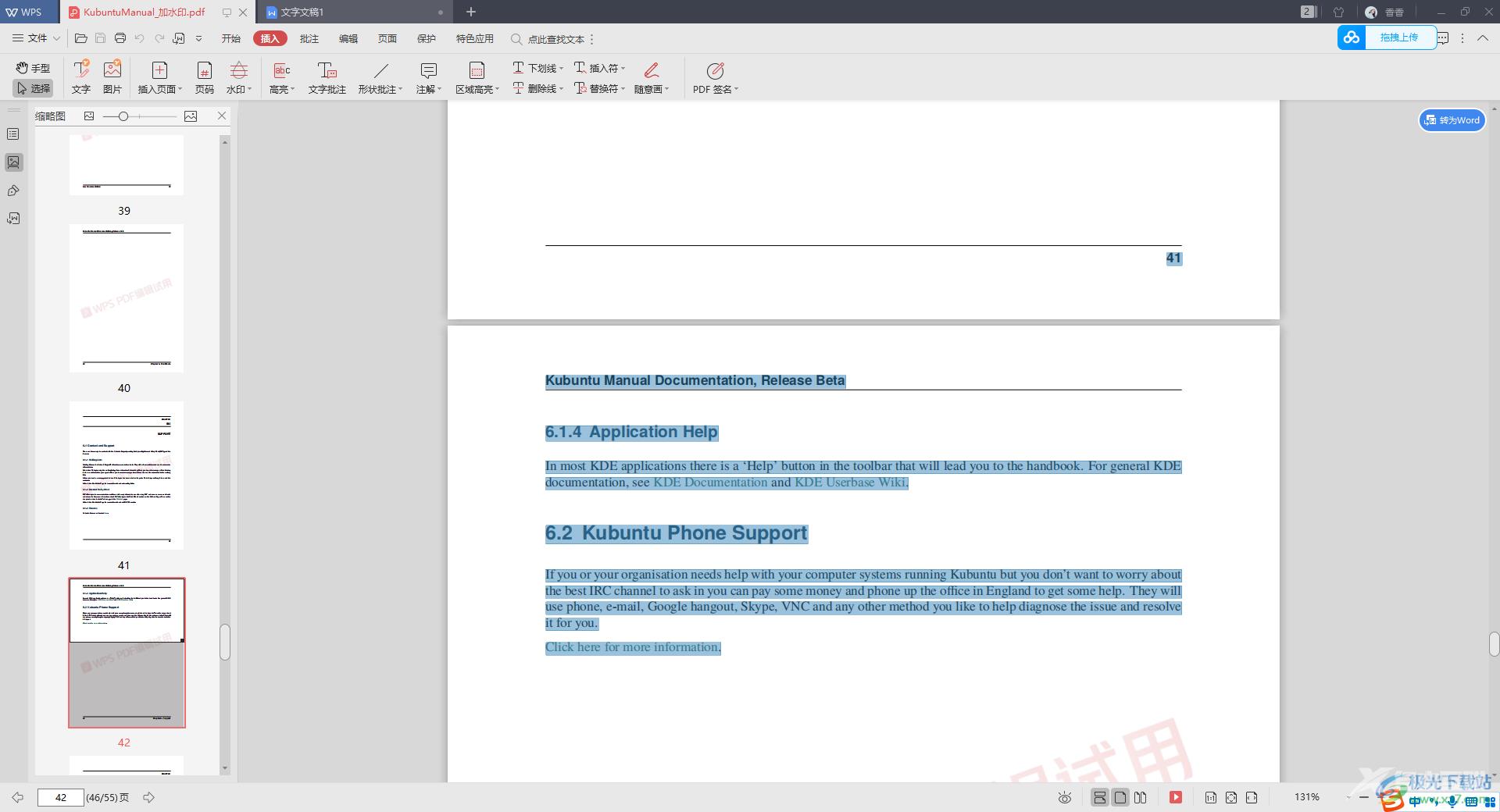1500x812 pixels.
Task: Add a text comment with 文字批注
Action: [327, 77]
